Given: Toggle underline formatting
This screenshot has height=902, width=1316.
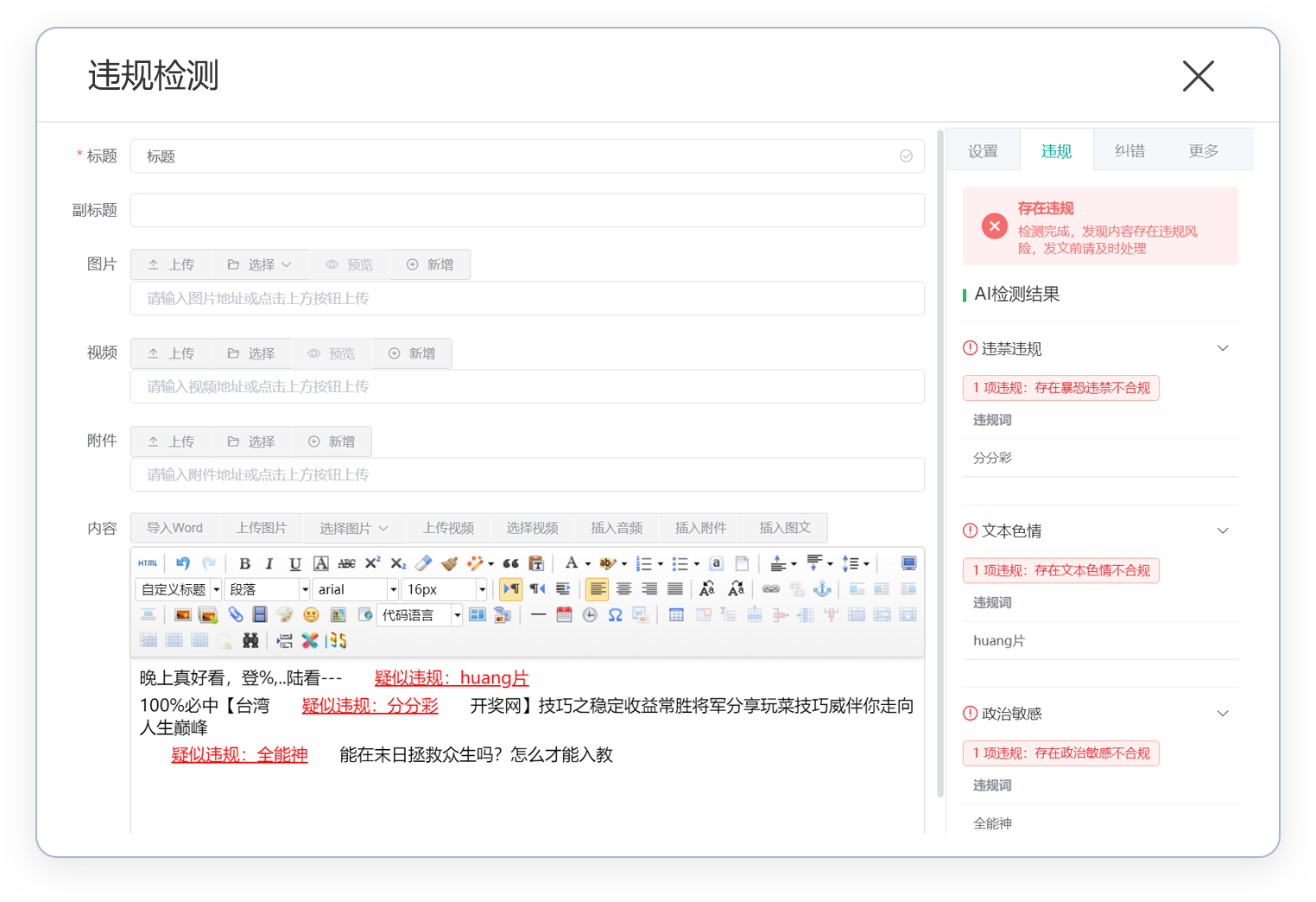Looking at the screenshot, I should [294, 563].
